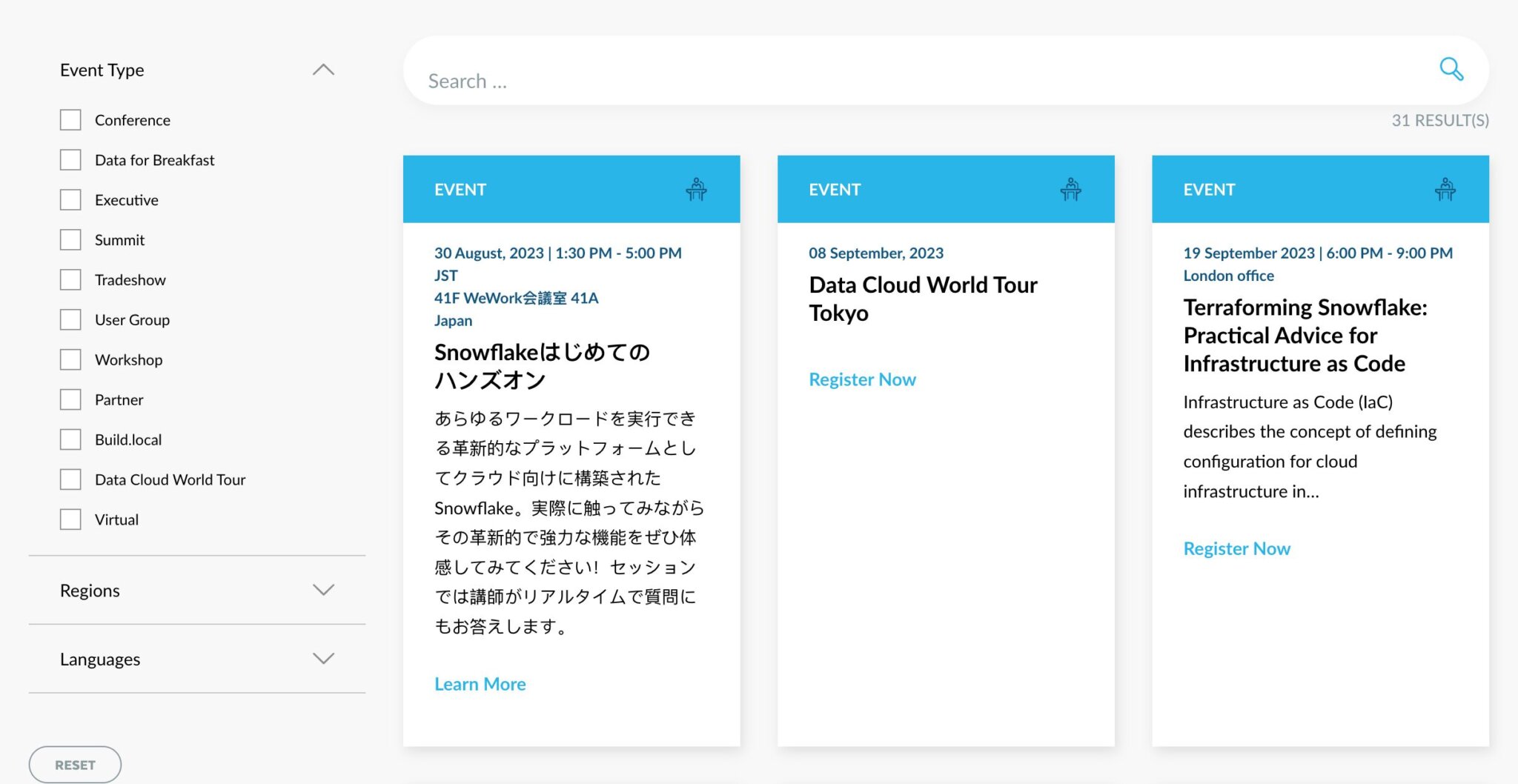This screenshot has width=1518, height=784.
Task: Click the London office location text
Action: pyautogui.click(x=1228, y=276)
